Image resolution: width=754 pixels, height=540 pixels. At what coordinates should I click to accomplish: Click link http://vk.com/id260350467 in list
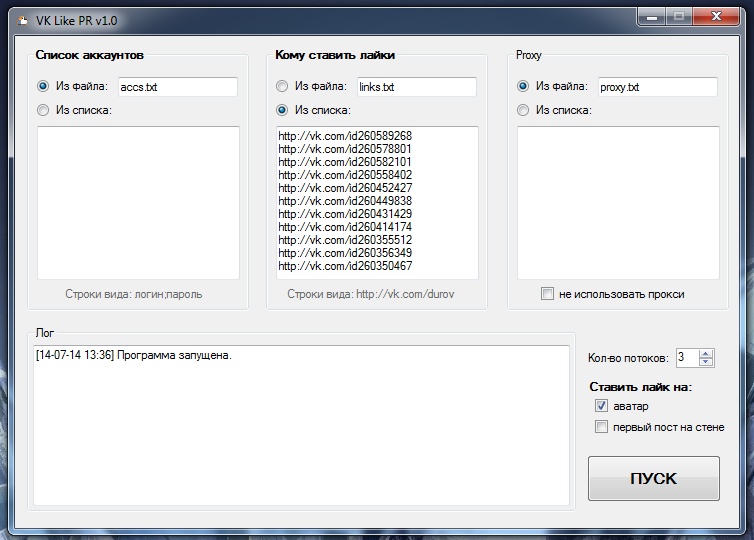click(345, 266)
